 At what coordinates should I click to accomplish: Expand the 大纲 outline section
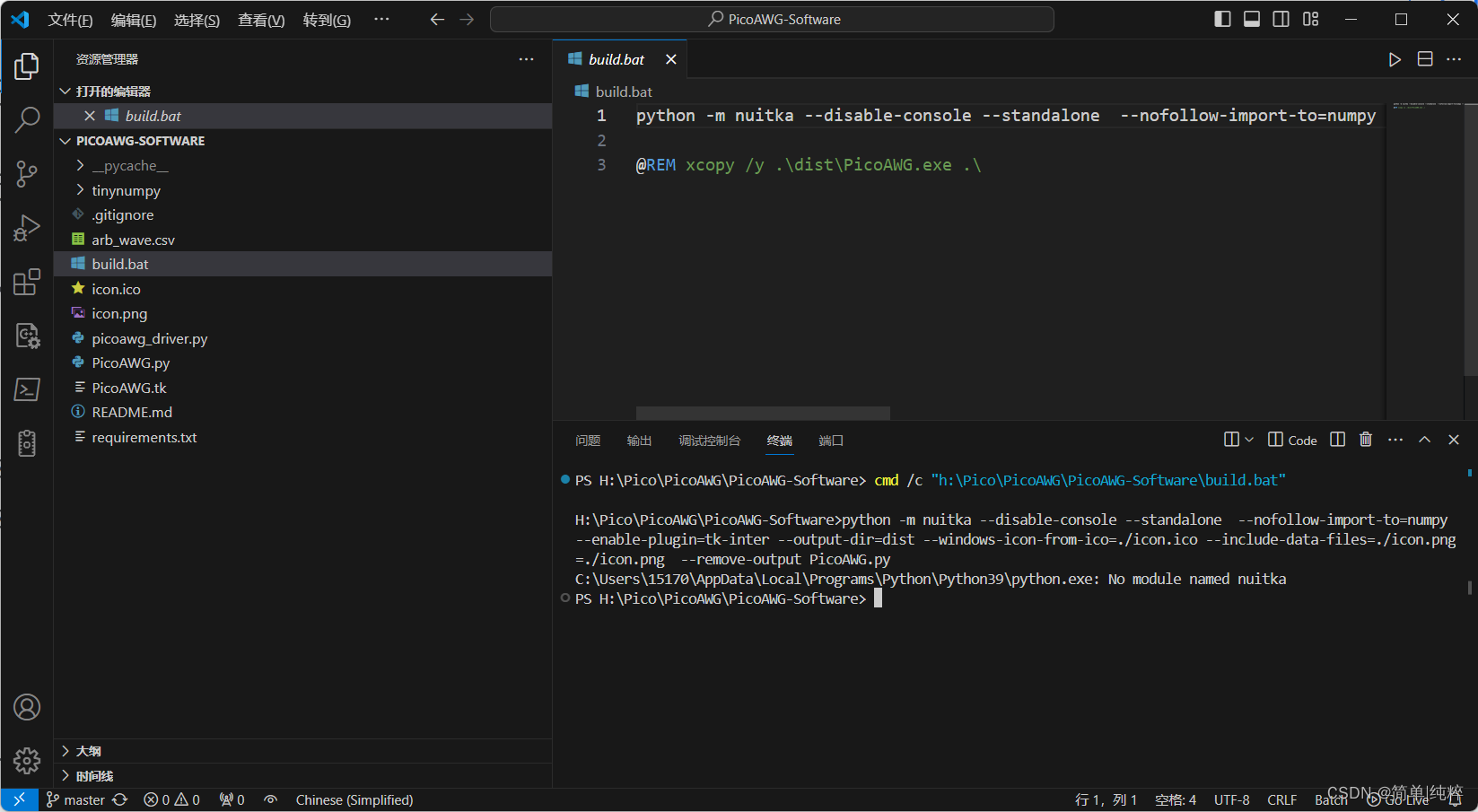pyautogui.click(x=302, y=751)
